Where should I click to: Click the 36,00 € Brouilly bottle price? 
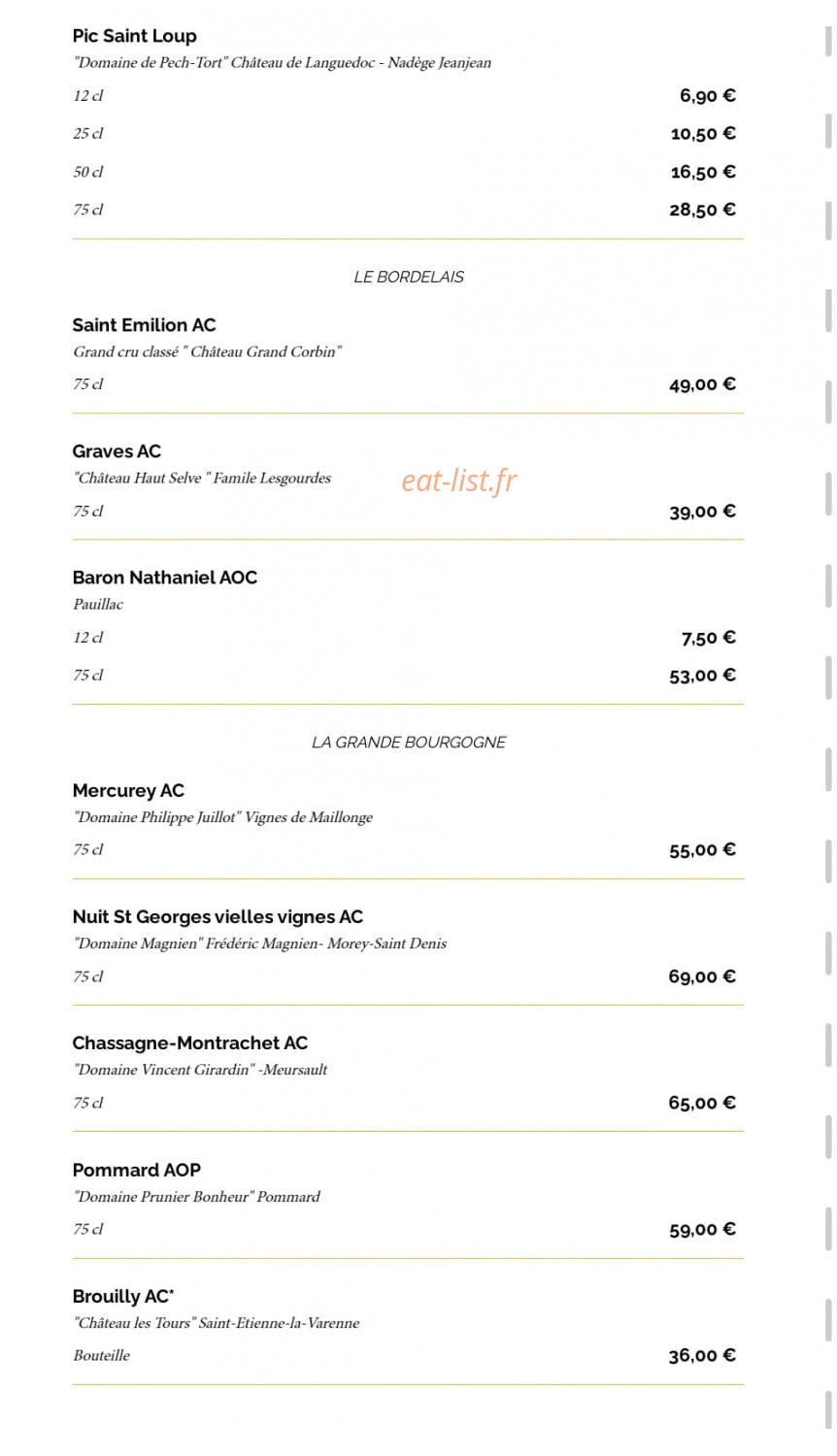click(x=702, y=1356)
